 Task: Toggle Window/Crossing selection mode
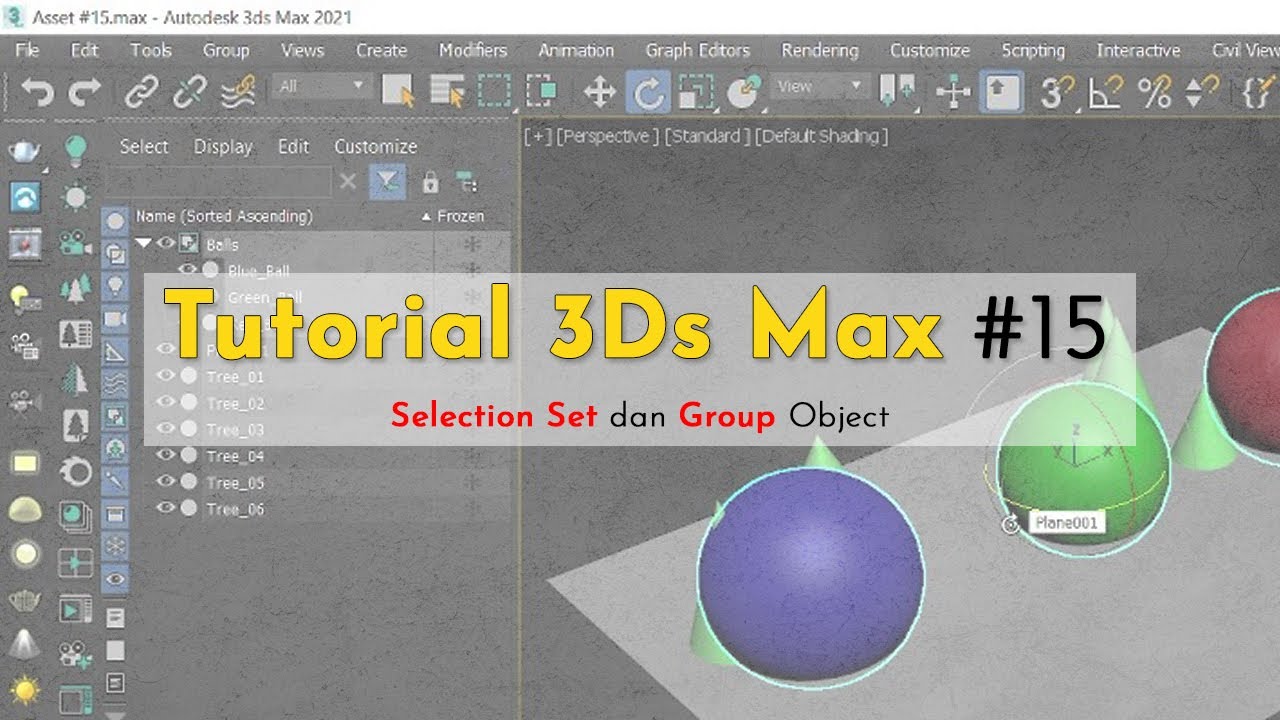click(x=541, y=92)
